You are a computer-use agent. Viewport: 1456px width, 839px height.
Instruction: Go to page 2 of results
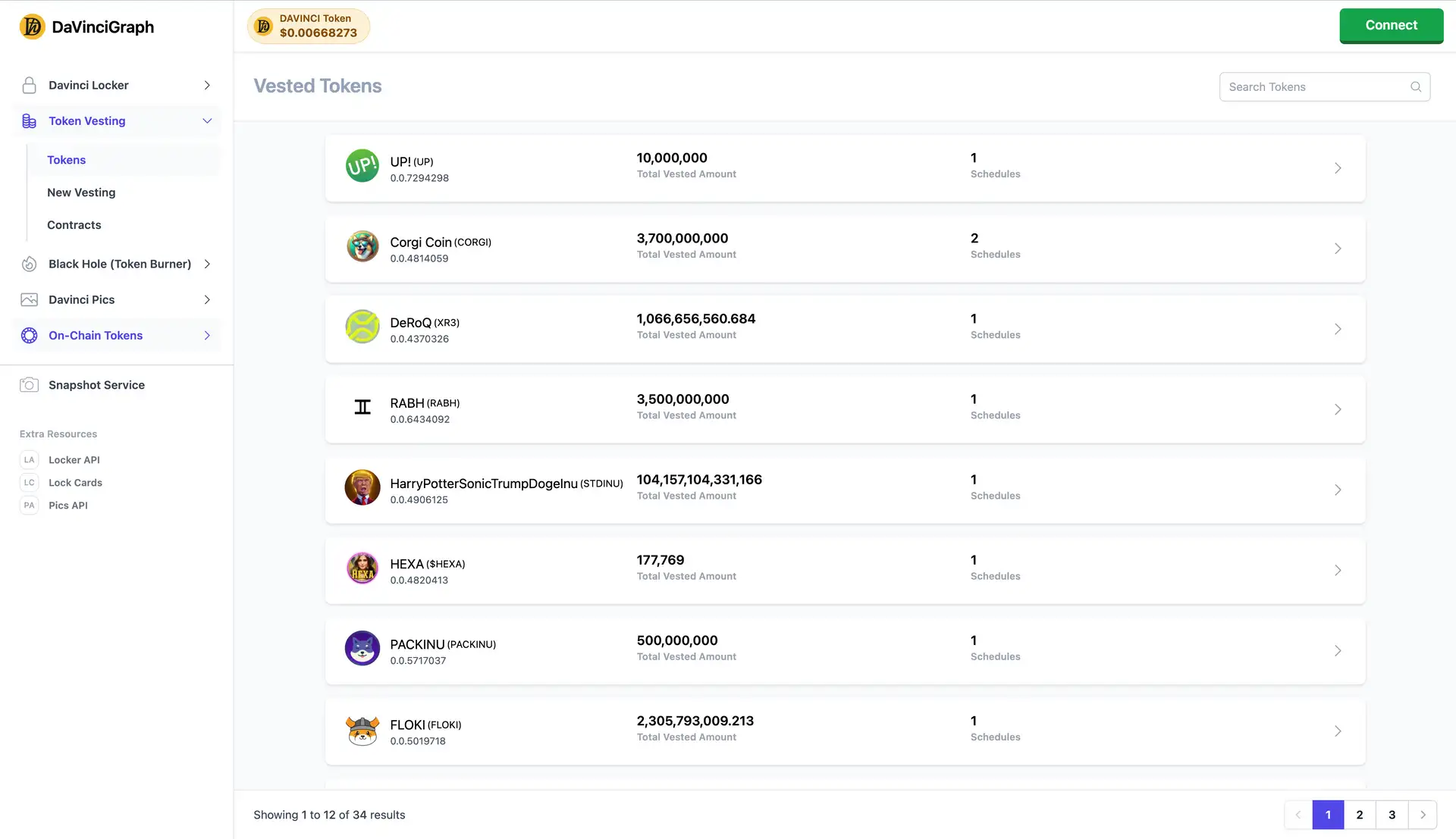click(1360, 815)
